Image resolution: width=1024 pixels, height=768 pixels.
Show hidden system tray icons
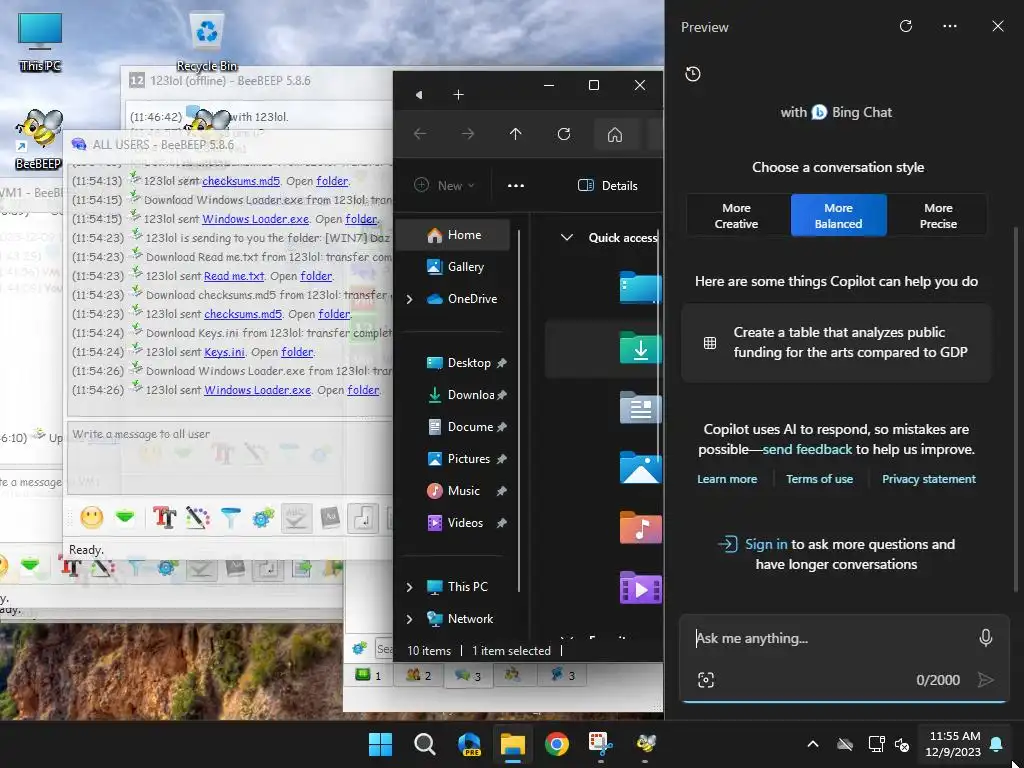tap(813, 744)
